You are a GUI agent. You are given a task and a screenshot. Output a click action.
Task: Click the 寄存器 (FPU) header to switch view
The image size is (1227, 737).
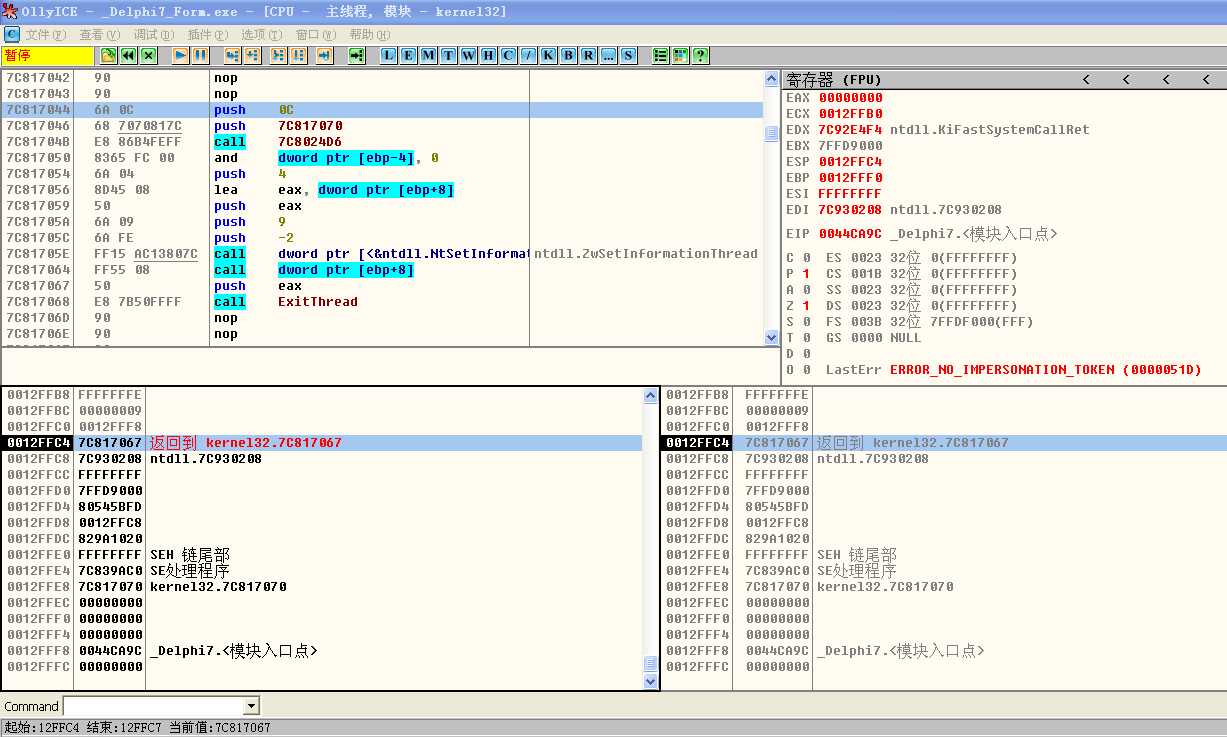834,79
